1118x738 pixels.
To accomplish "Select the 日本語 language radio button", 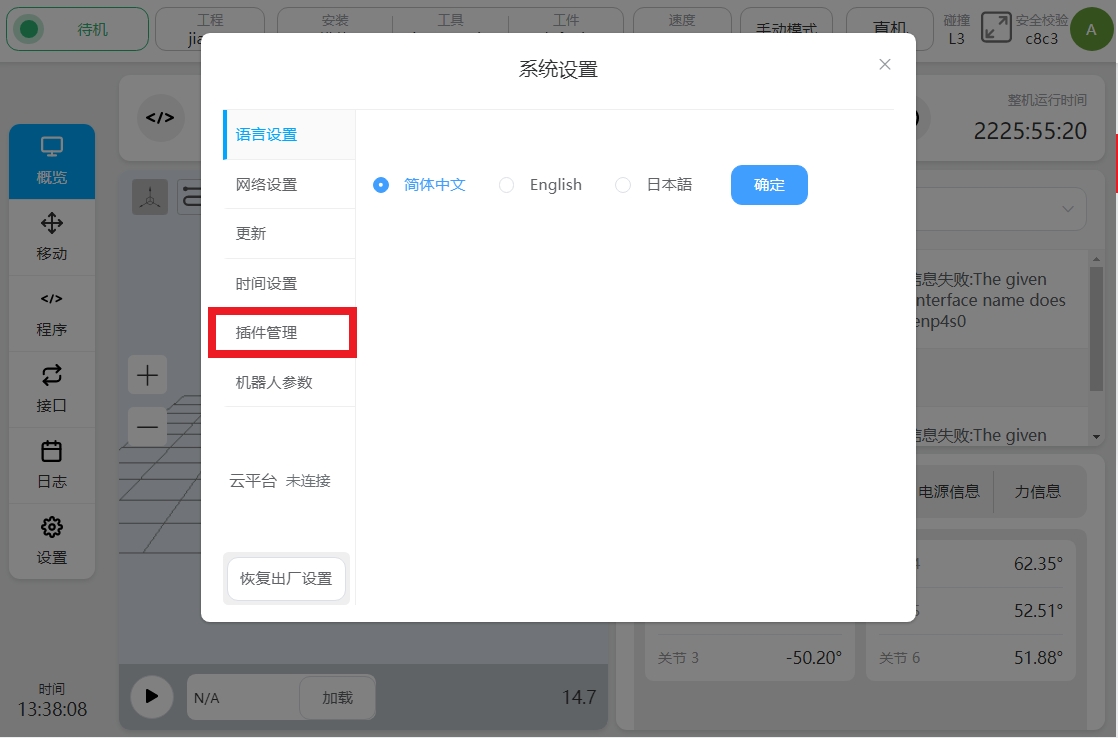I will click(x=623, y=185).
